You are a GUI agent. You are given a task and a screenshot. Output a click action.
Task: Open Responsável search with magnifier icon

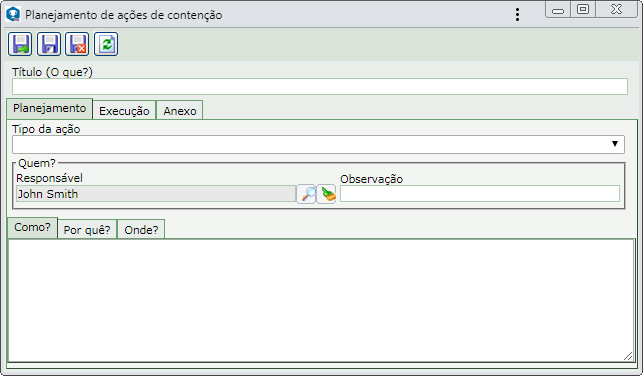[306, 194]
